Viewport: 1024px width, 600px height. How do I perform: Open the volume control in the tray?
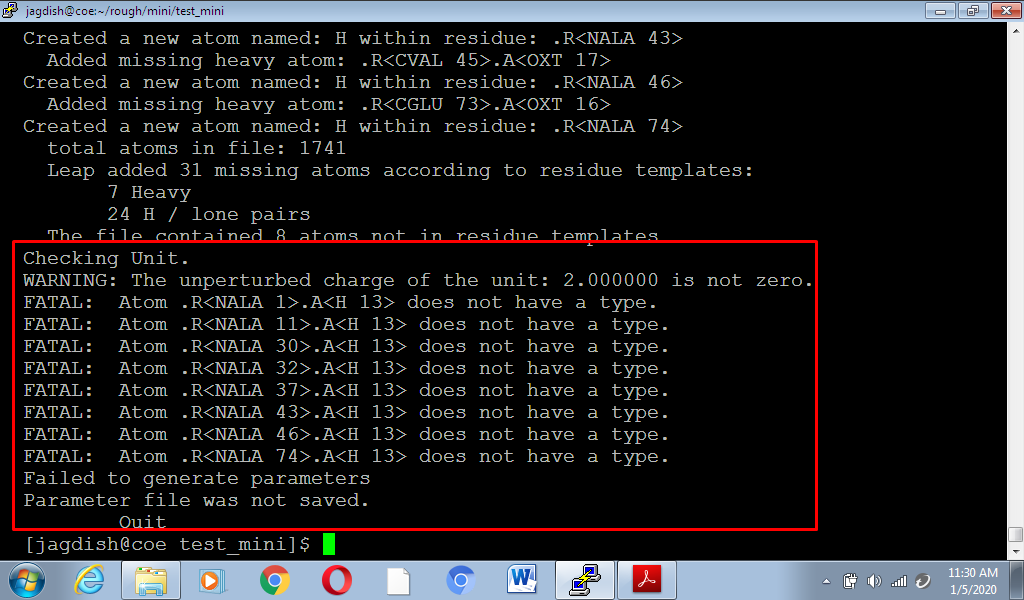click(875, 580)
